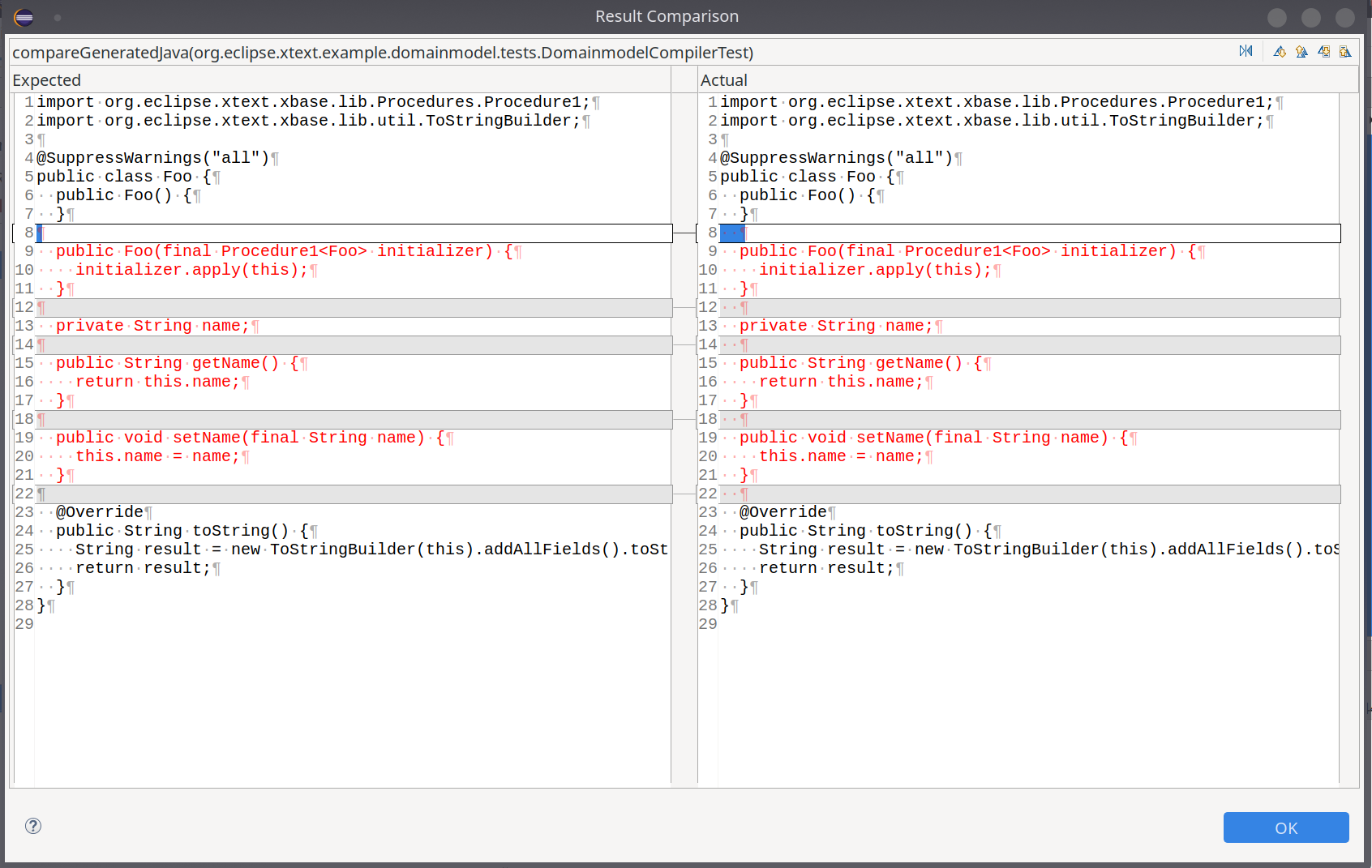Click 'public class Foo {' in Expected pane
This screenshot has height=868, width=1372.
click(123, 177)
